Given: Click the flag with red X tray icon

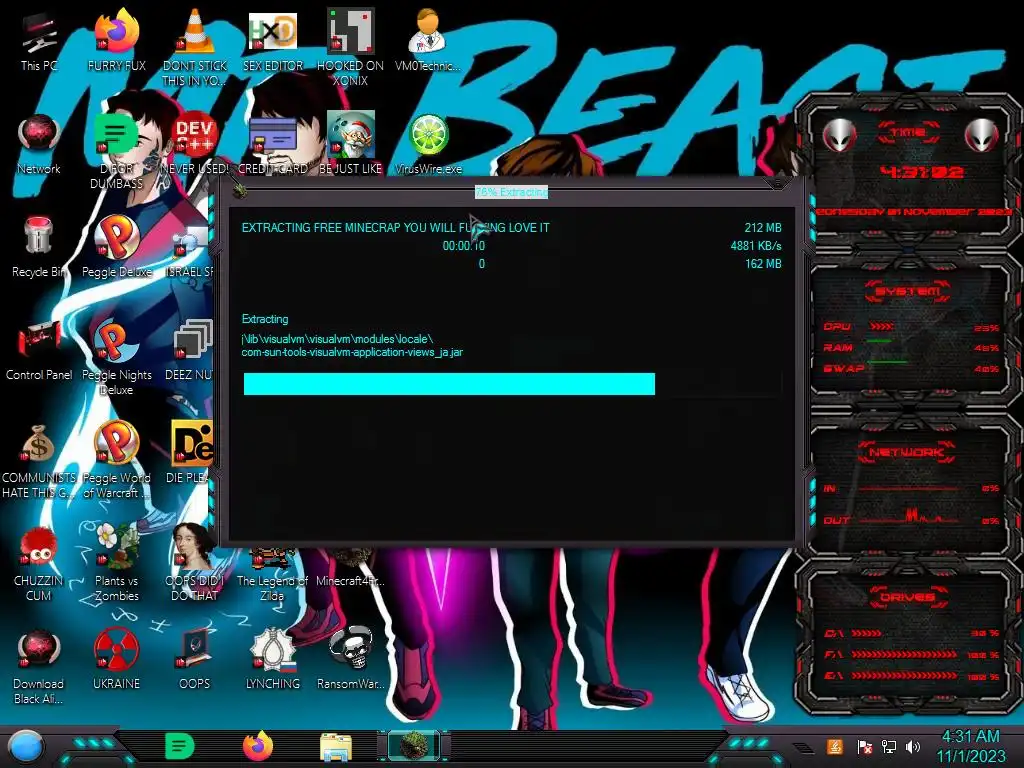Looking at the screenshot, I should [x=864, y=746].
